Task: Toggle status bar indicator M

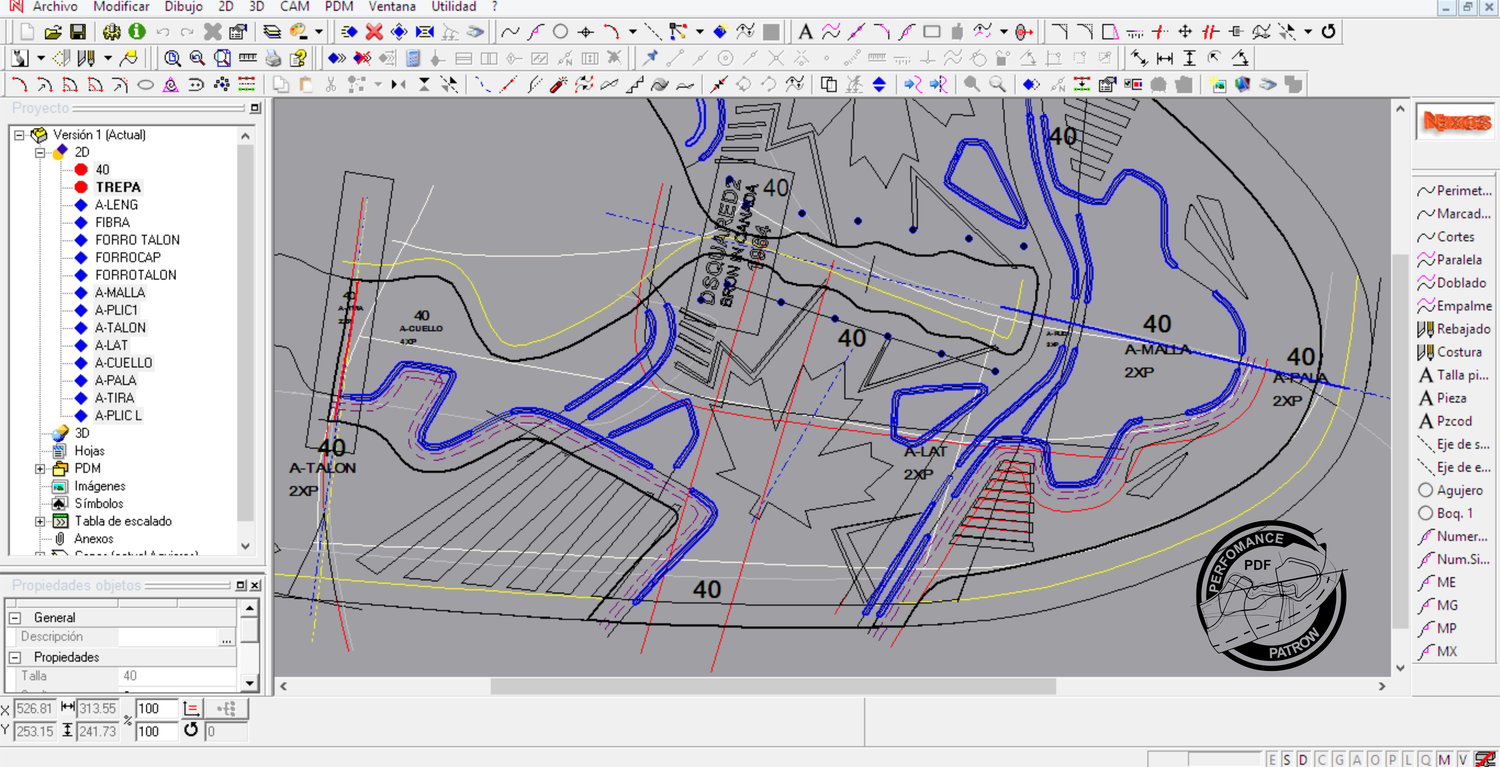Action: coord(1443,759)
